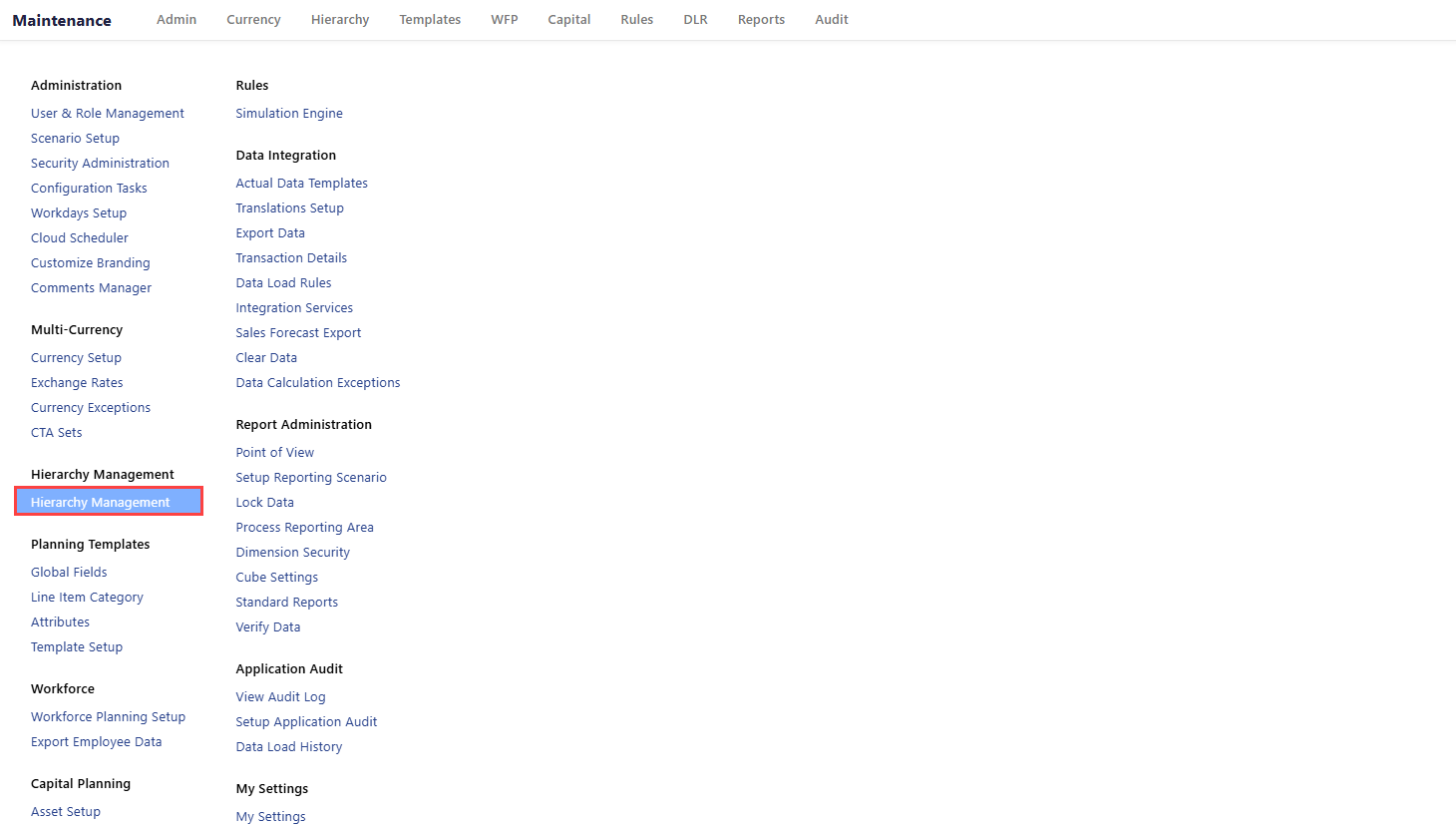Click Data Load Rules link
This screenshot has height=826, width=1456.
click(283, 282)
